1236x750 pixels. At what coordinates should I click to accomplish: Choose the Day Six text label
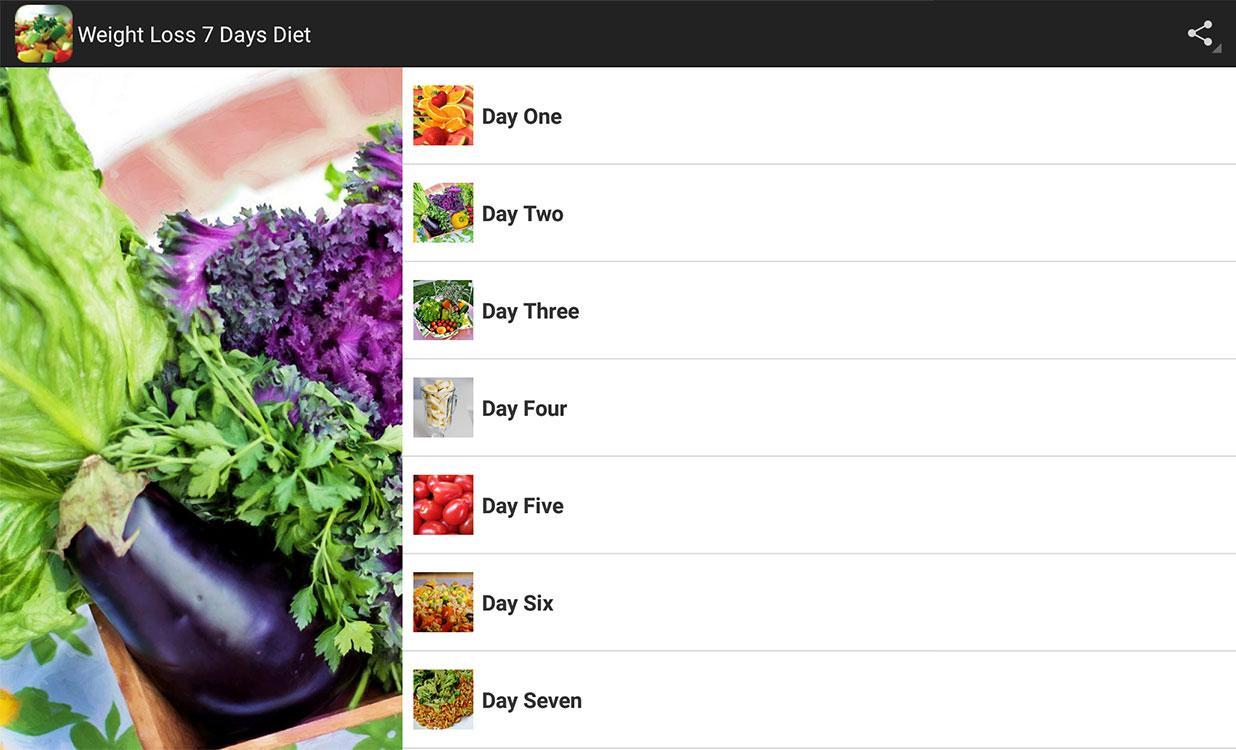coord(517,603)
